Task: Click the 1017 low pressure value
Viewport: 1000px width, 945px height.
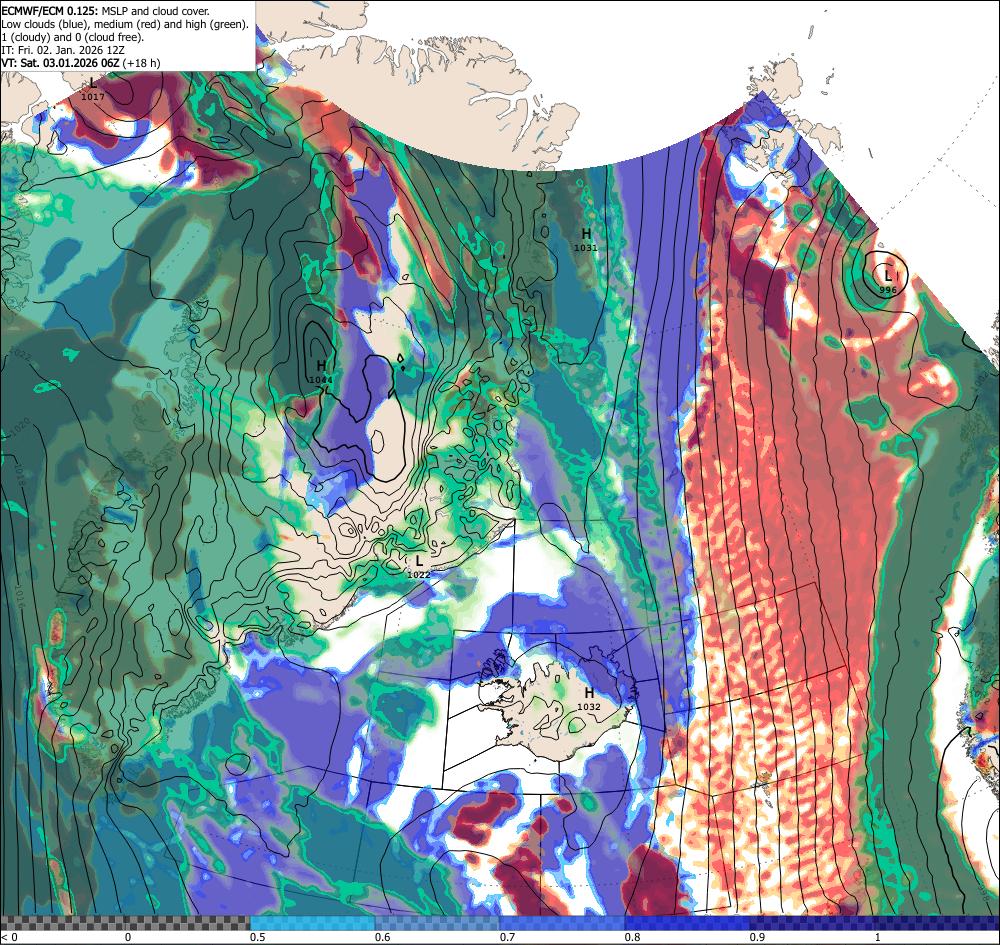Action: click(92, 97)
